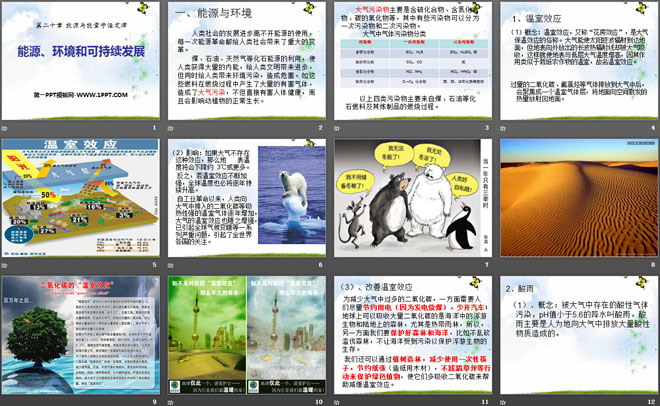The image size is (660, 406).
Task: Select slide 8 desert dunes photo
Action: pos(579,198)
